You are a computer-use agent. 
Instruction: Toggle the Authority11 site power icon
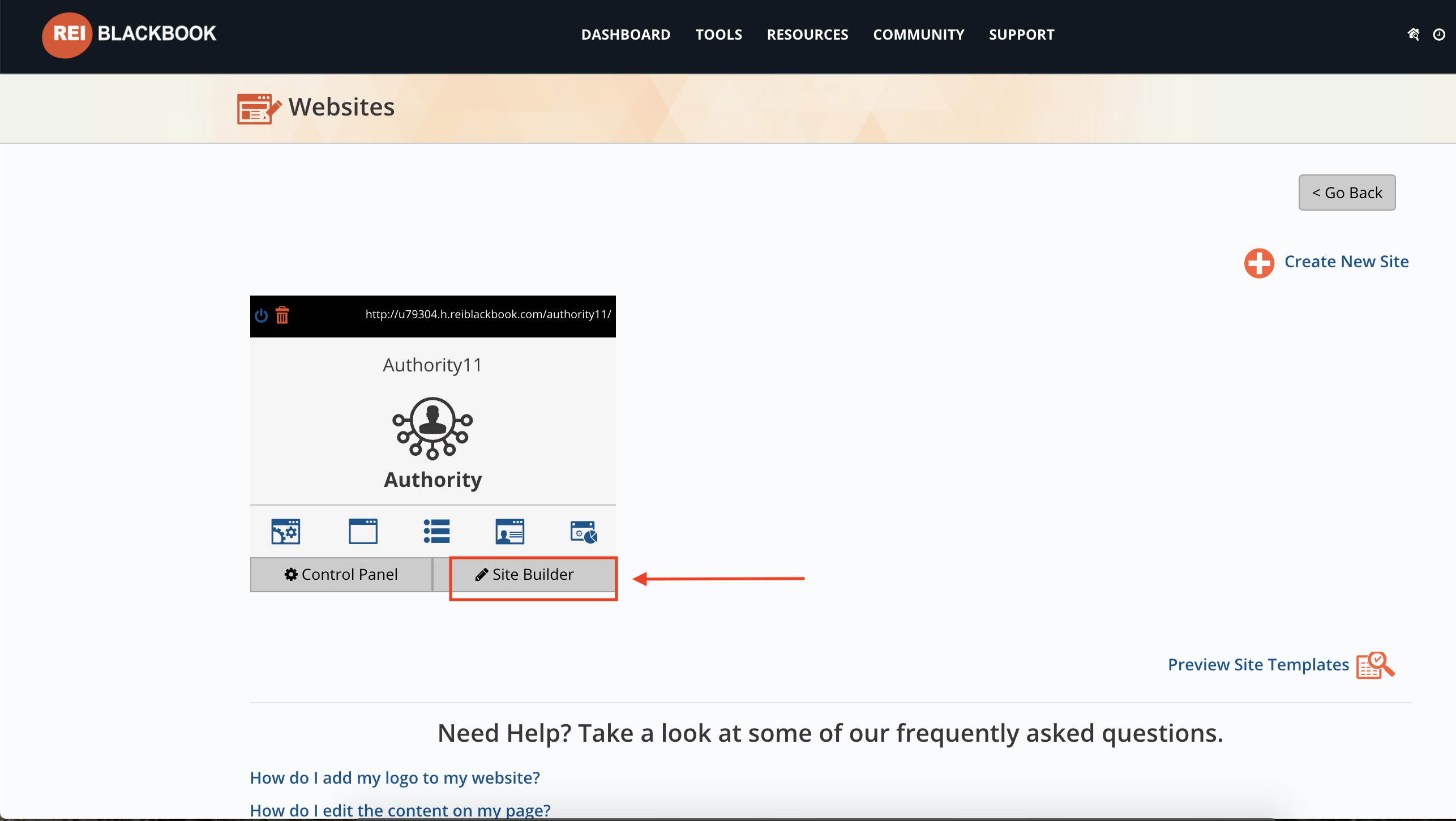pyautogui.click(x=261, y=315)
